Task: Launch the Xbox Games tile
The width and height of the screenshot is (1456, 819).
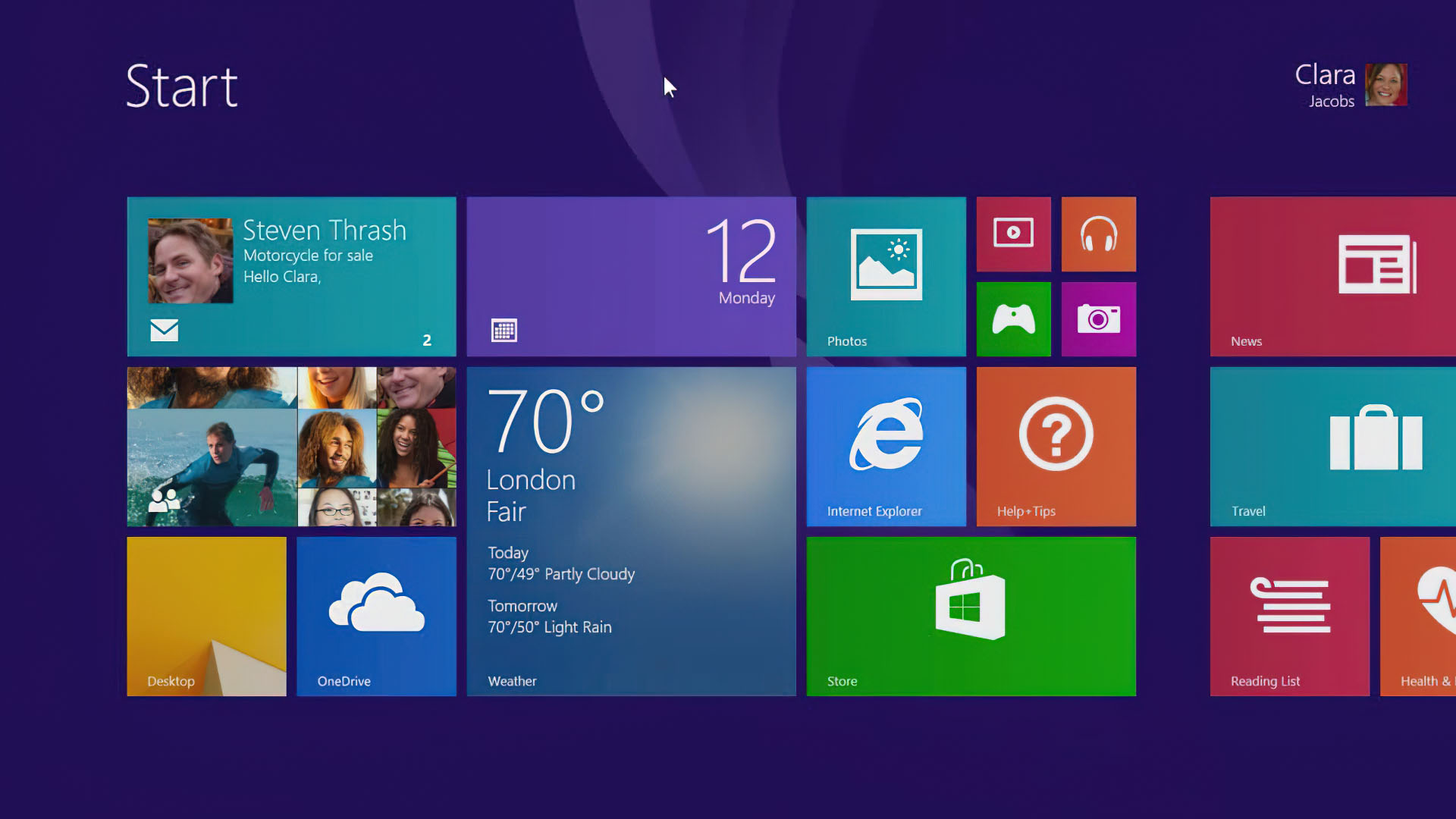Action: 1013,319
